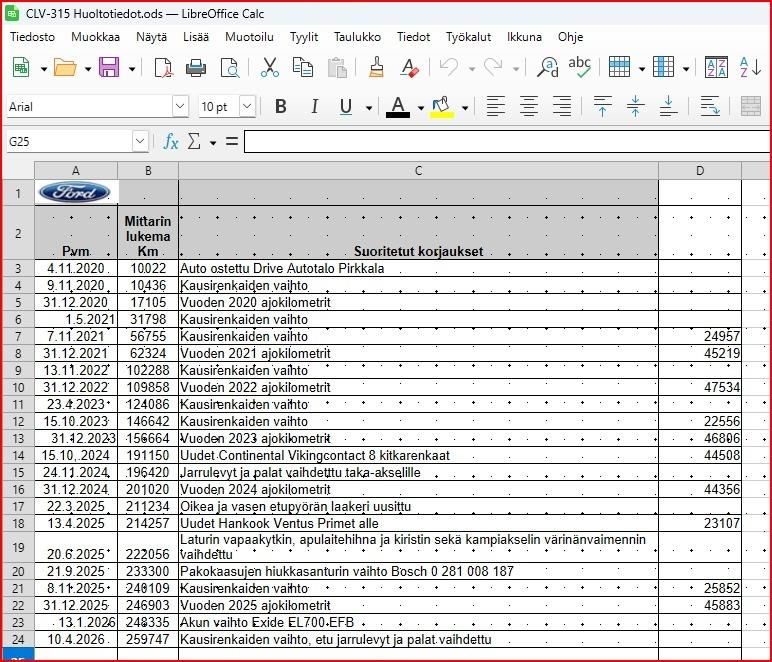Open the Muotoilu menu
The height and width of the screenshot is (662, 772).
point(249,37)
